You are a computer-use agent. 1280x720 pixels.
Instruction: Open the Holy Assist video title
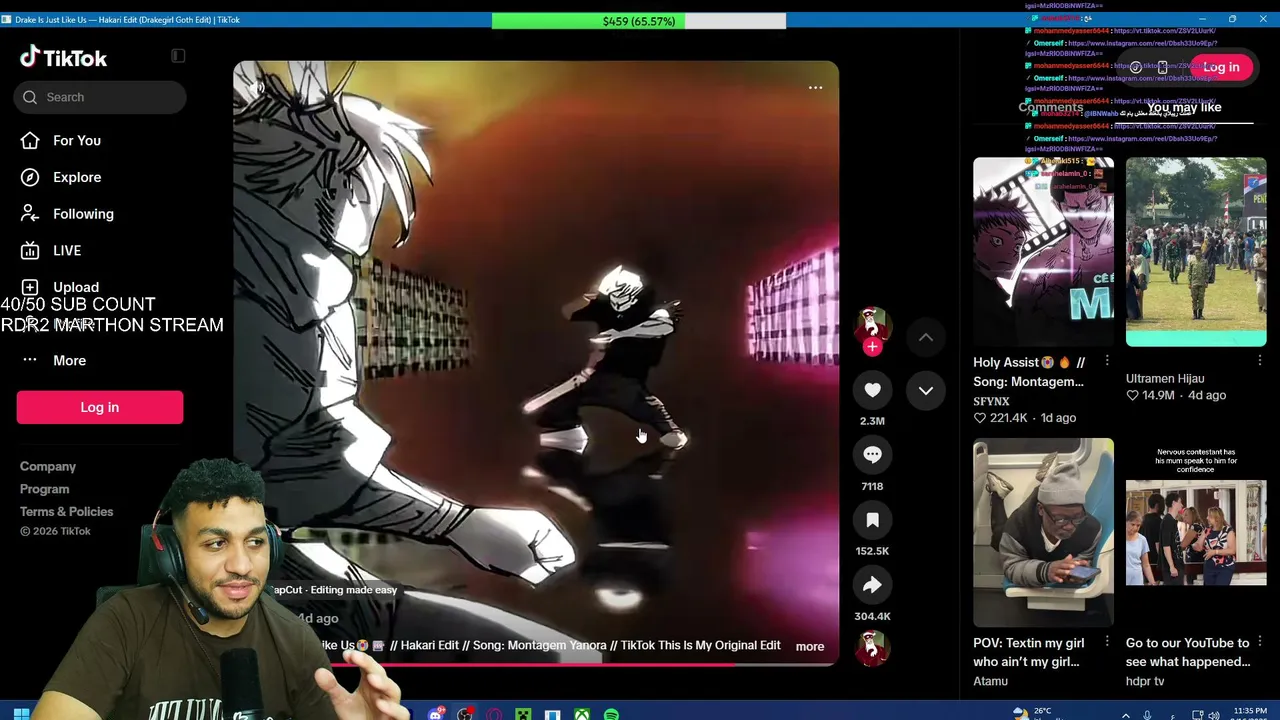pyautogui.click(x=1029, y=372)
